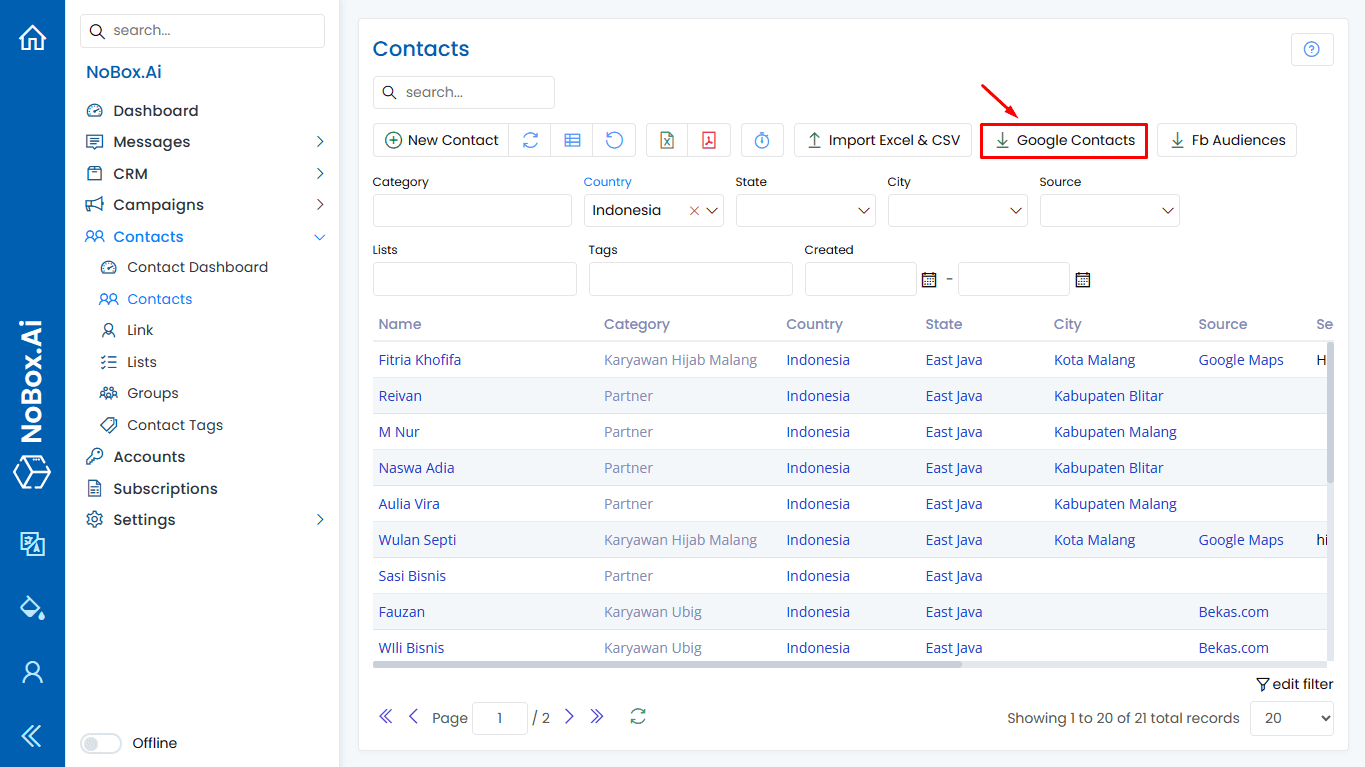The image size is (1365, 767).
Task: Export contacts to PDF
Action: click(709, 140)
